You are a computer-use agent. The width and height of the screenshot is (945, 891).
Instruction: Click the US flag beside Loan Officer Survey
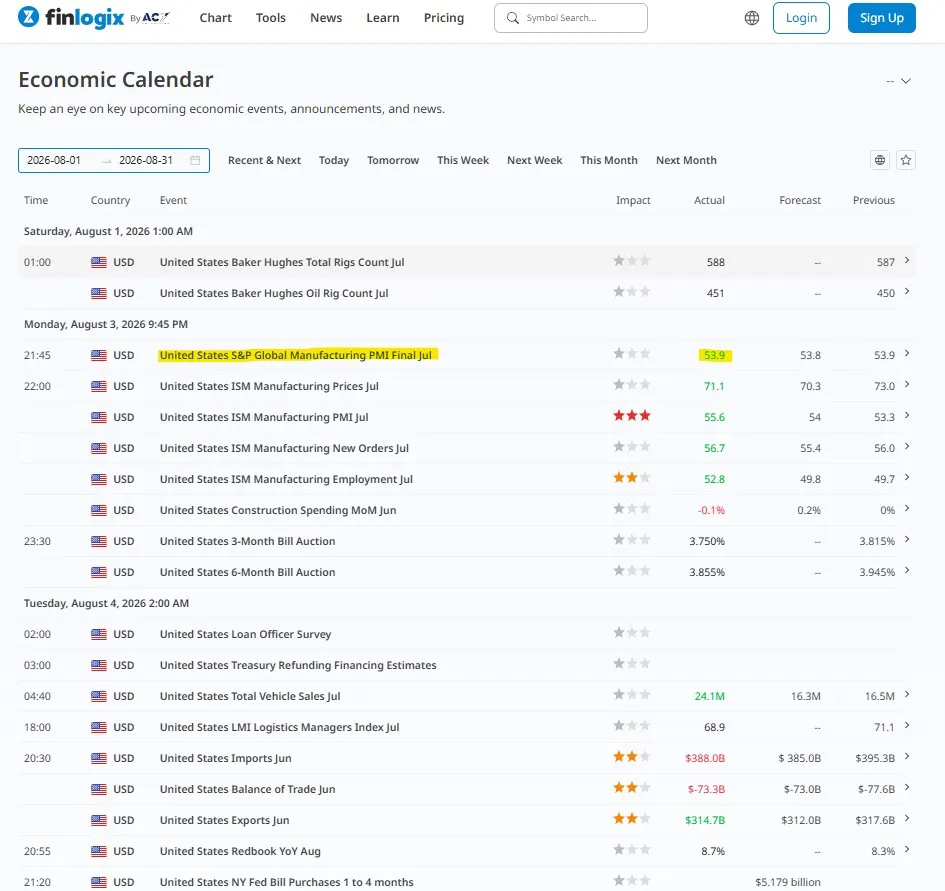click(99, 634)
